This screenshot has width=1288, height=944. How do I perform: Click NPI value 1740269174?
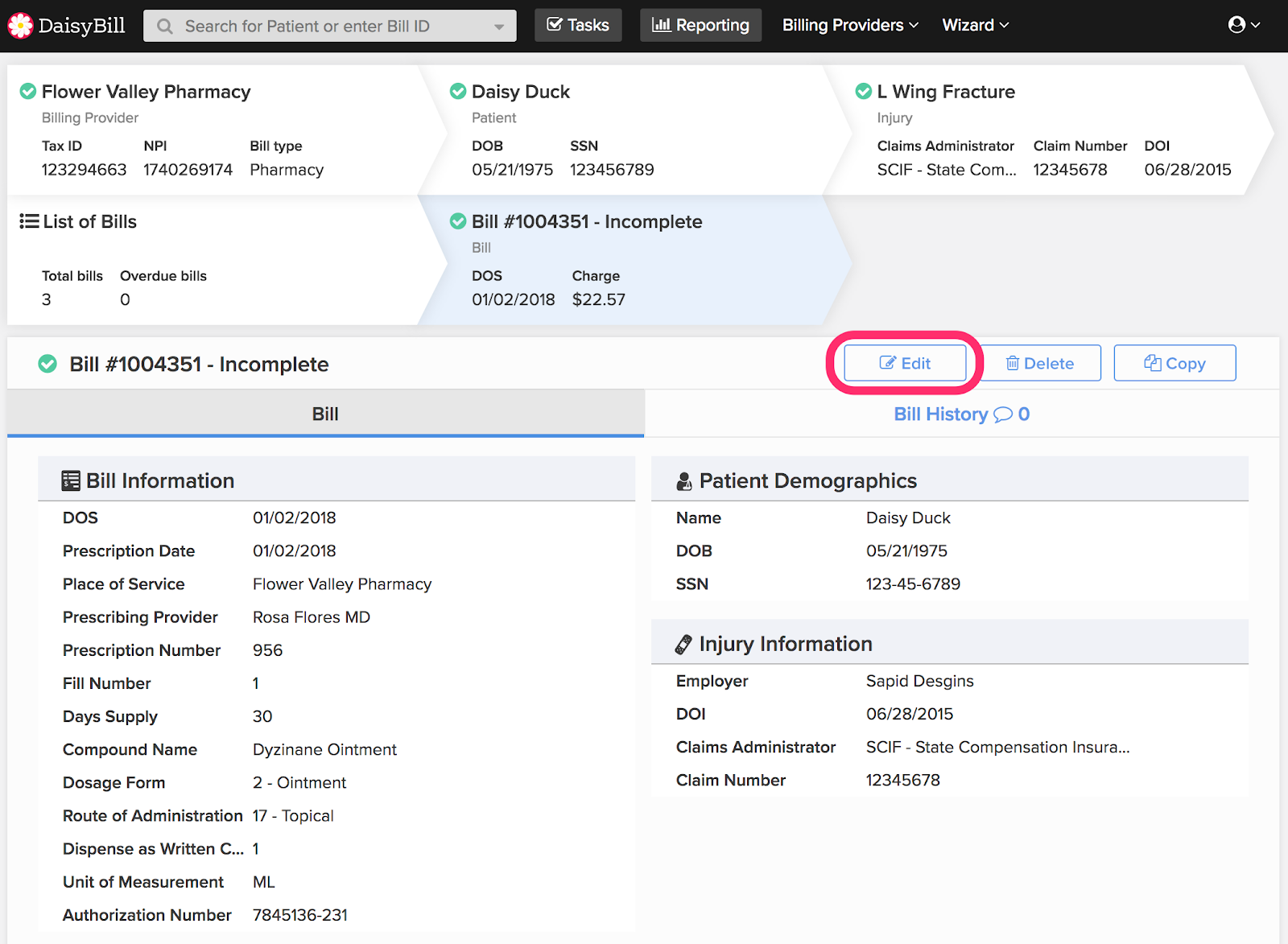point(188,170)
